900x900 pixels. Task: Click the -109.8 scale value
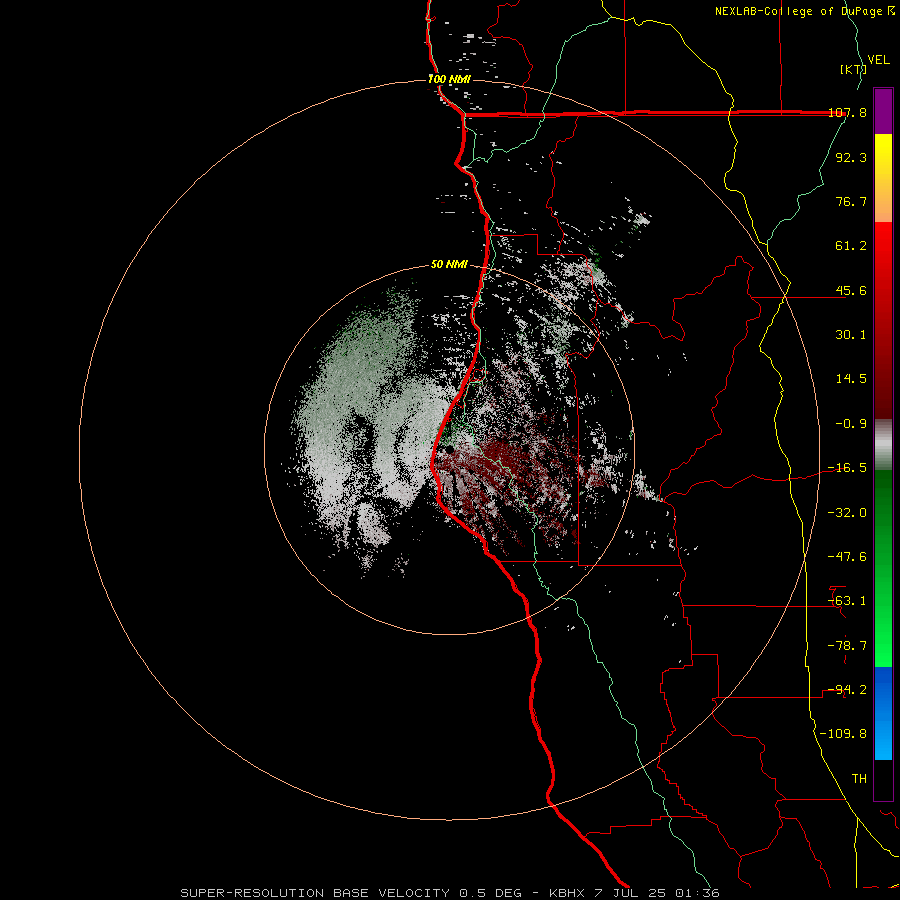843,734
